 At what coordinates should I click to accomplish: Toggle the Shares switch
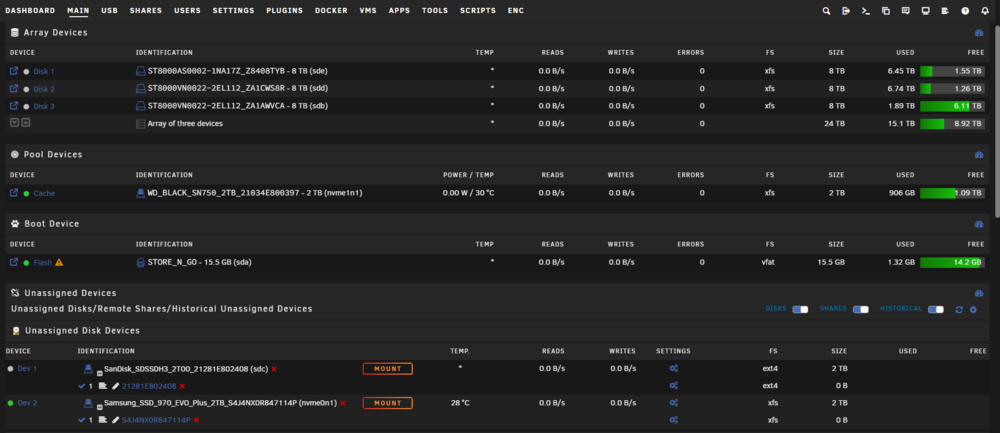[x=861, y=309]
